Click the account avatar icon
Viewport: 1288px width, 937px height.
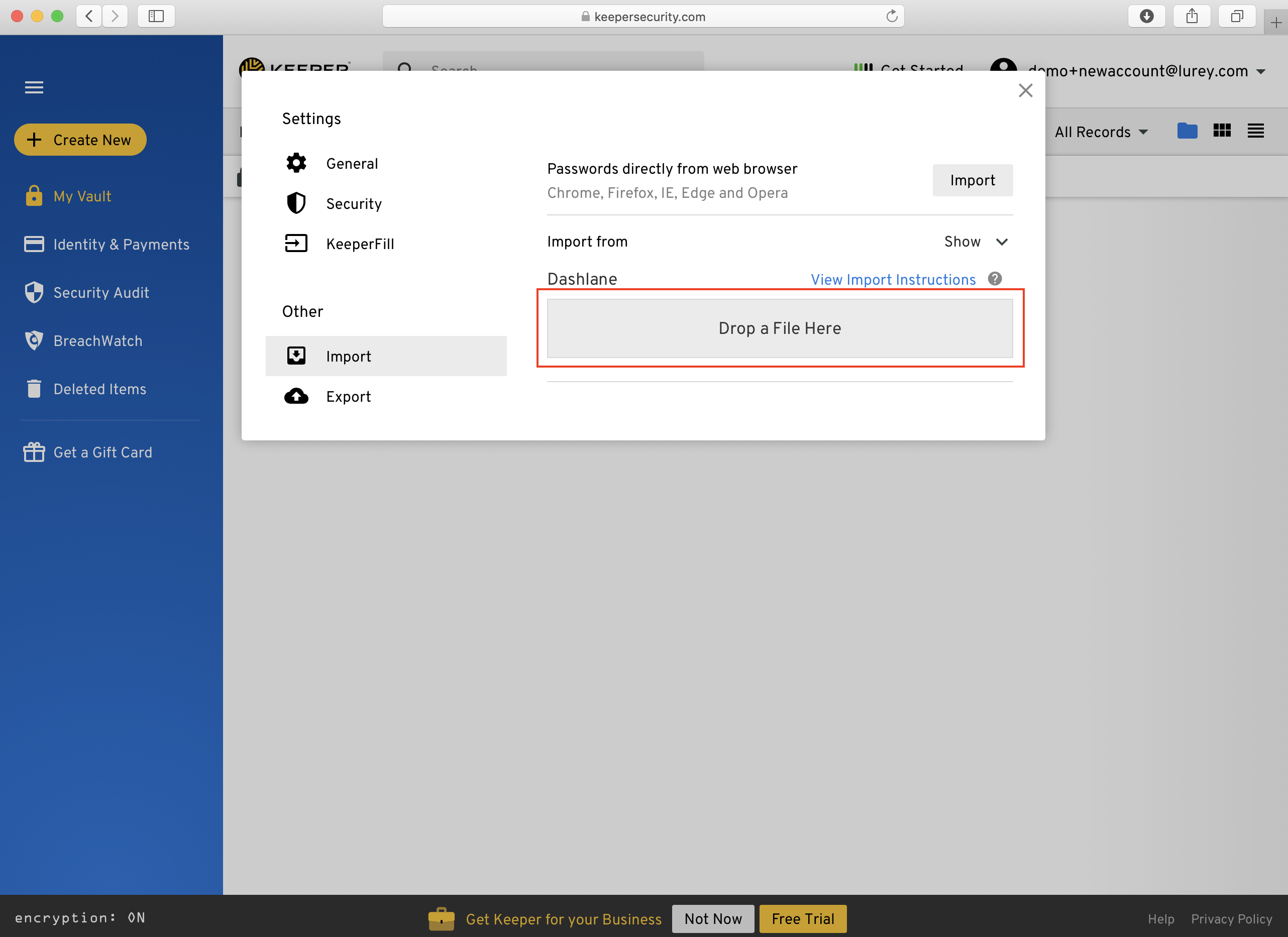tap(1004, 65)
